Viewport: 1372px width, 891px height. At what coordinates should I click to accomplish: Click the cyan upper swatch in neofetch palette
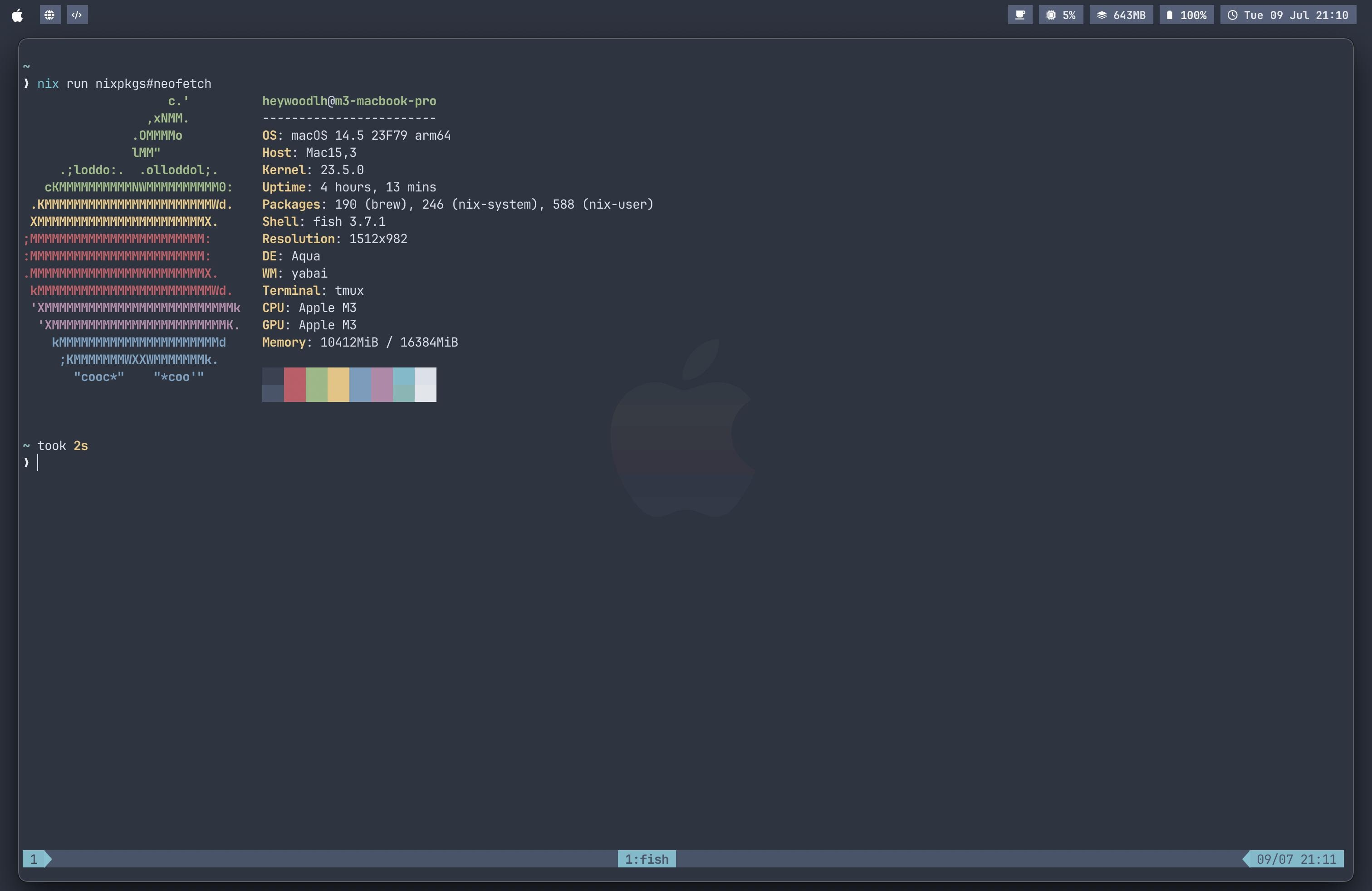(x=403, y=376)
